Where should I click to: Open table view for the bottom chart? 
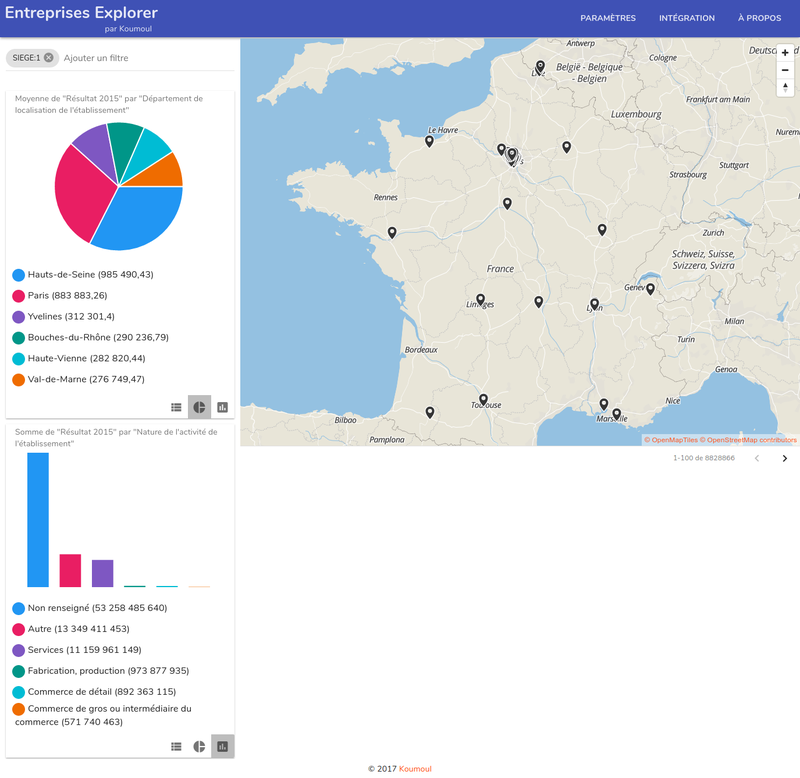coord(175,746)
